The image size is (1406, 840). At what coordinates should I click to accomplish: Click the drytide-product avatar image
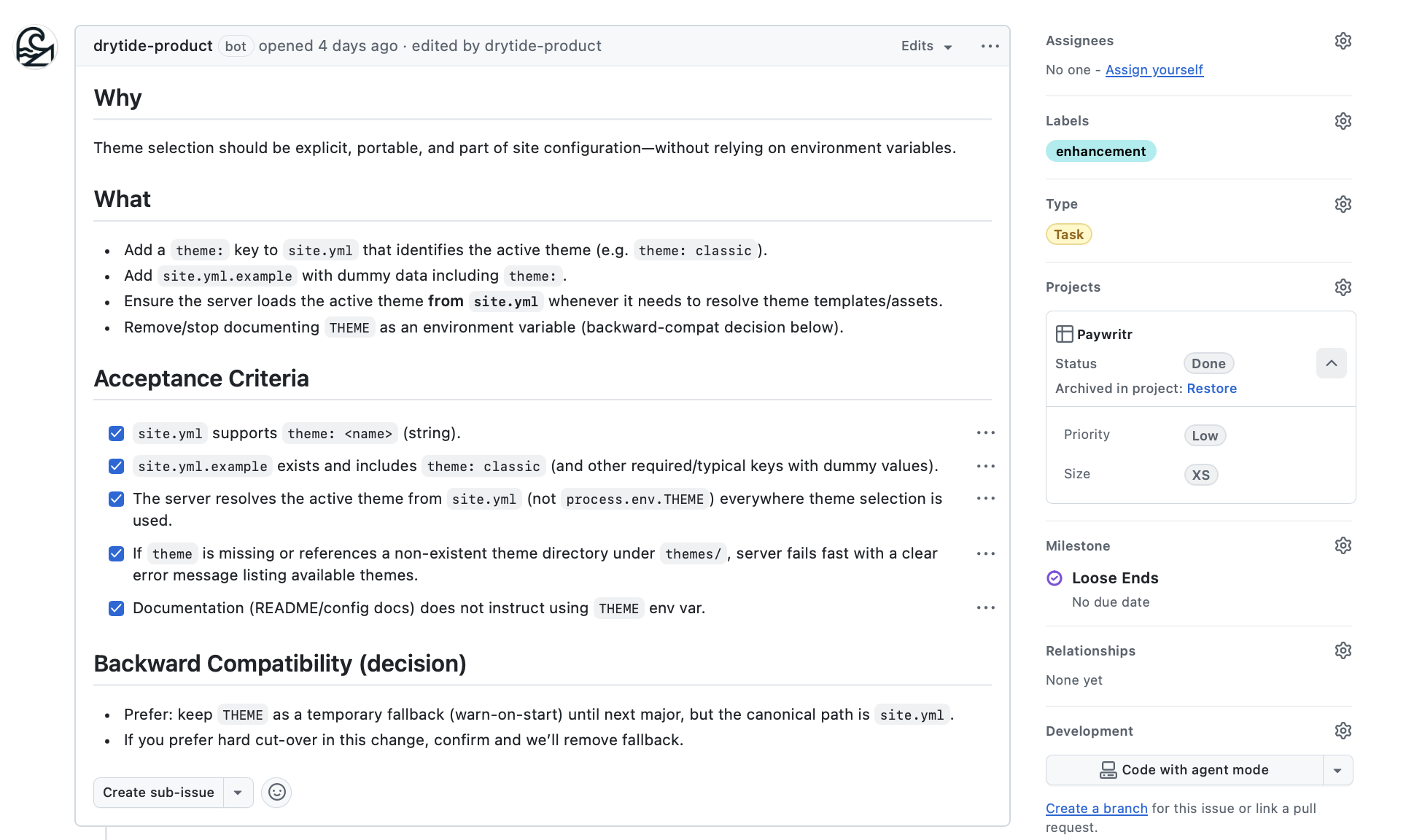click(x=36, y=47)
